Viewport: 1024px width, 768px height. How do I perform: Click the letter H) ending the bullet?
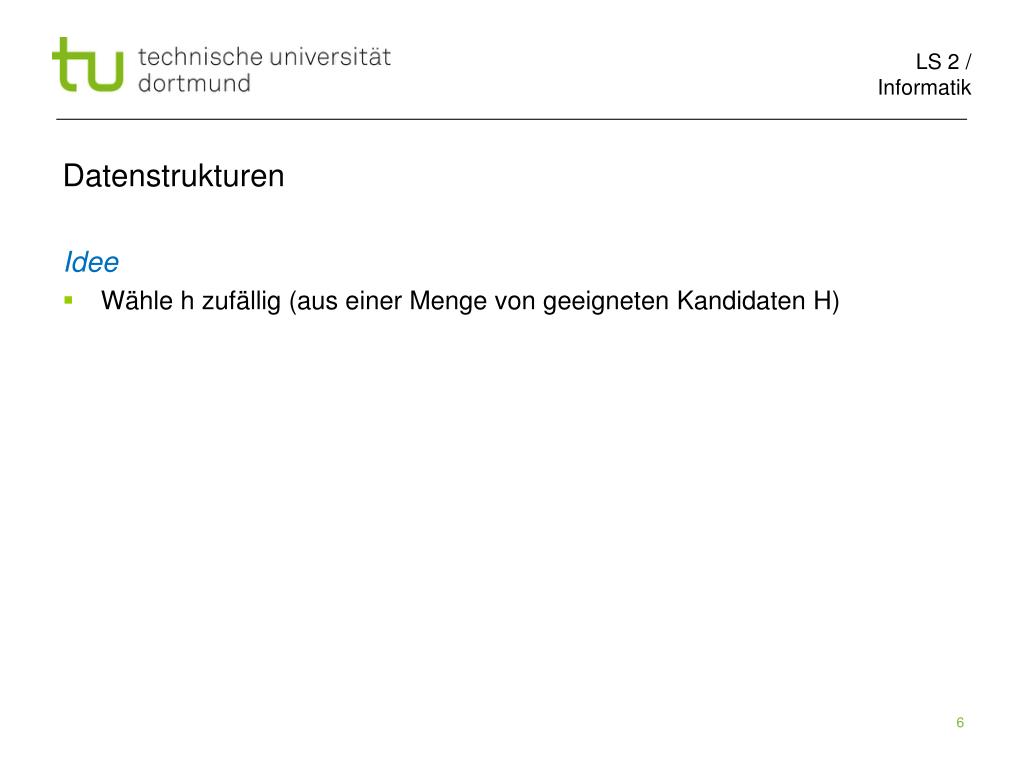click(826, 302)
